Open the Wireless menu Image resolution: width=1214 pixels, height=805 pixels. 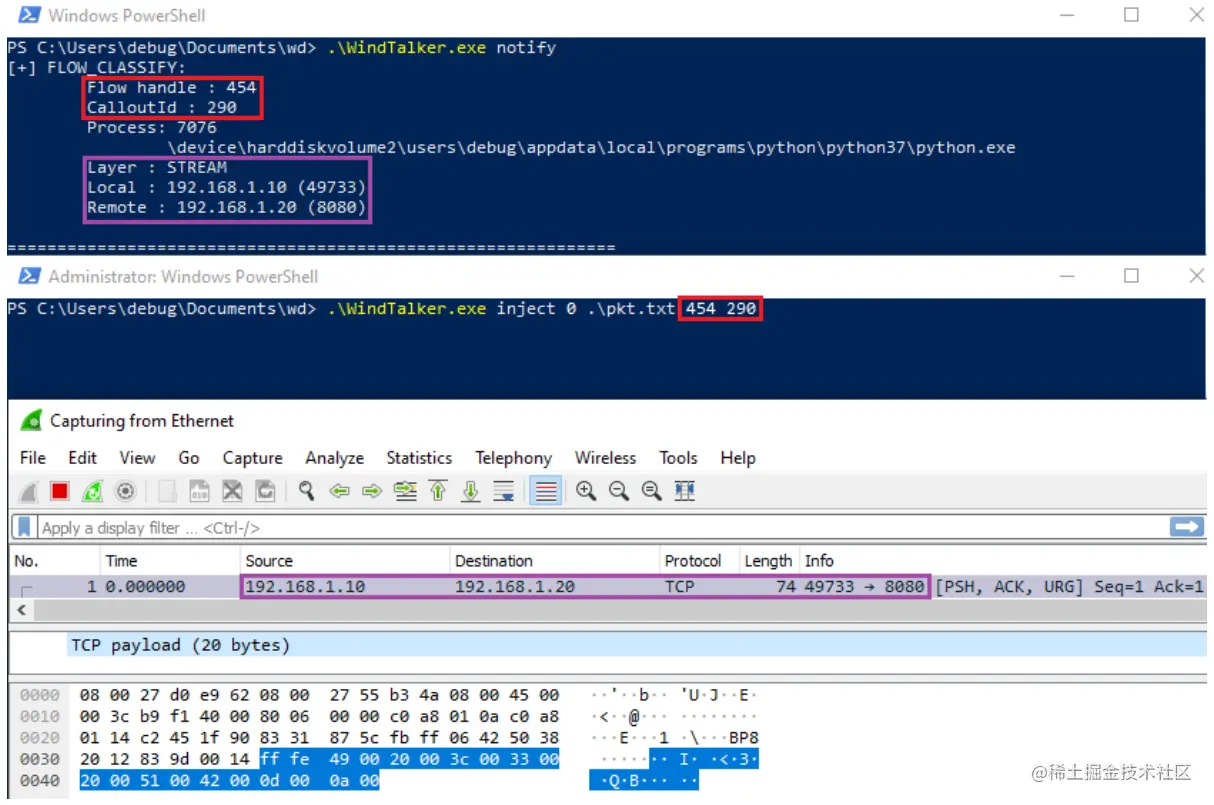coord(605,457)
